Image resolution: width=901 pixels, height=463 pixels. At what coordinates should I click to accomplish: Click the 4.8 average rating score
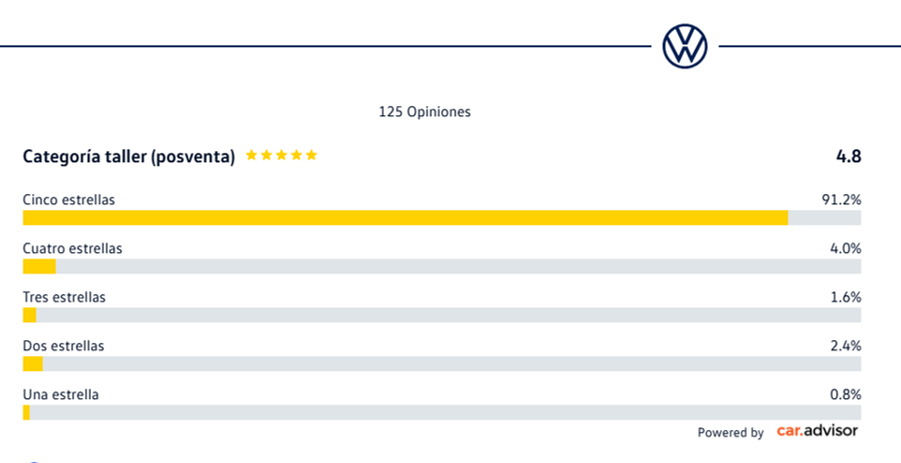pyautogui.click(x=849, y=156)
